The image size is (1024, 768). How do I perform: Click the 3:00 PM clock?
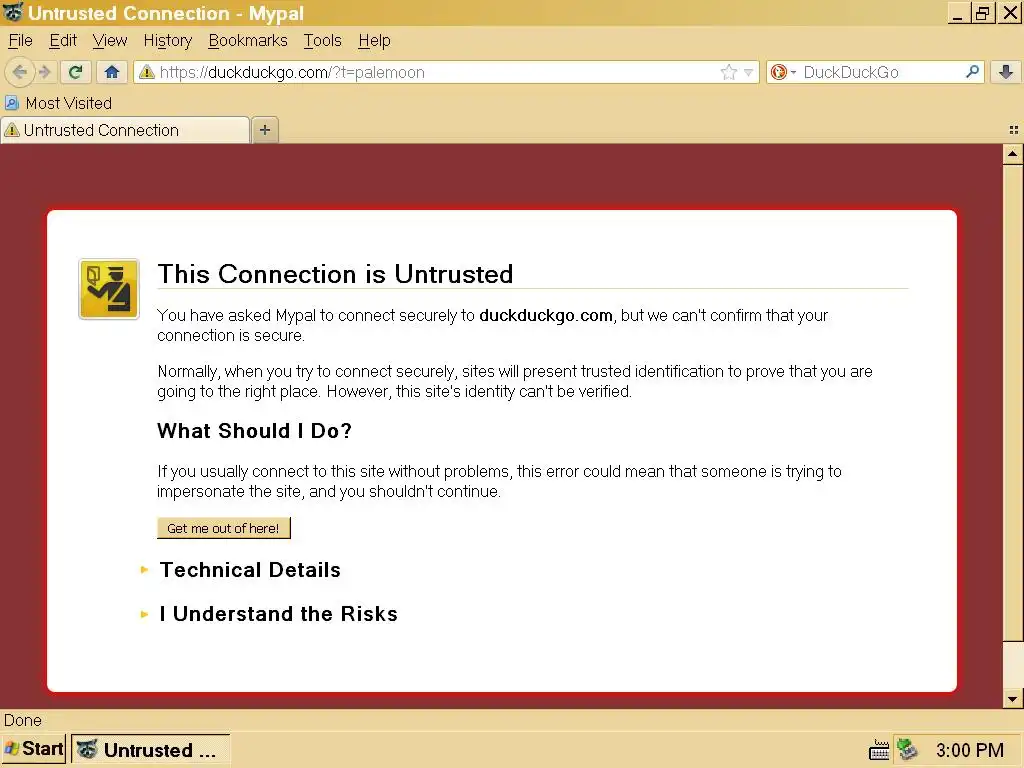pyautogui.click(x=969, y=750)
